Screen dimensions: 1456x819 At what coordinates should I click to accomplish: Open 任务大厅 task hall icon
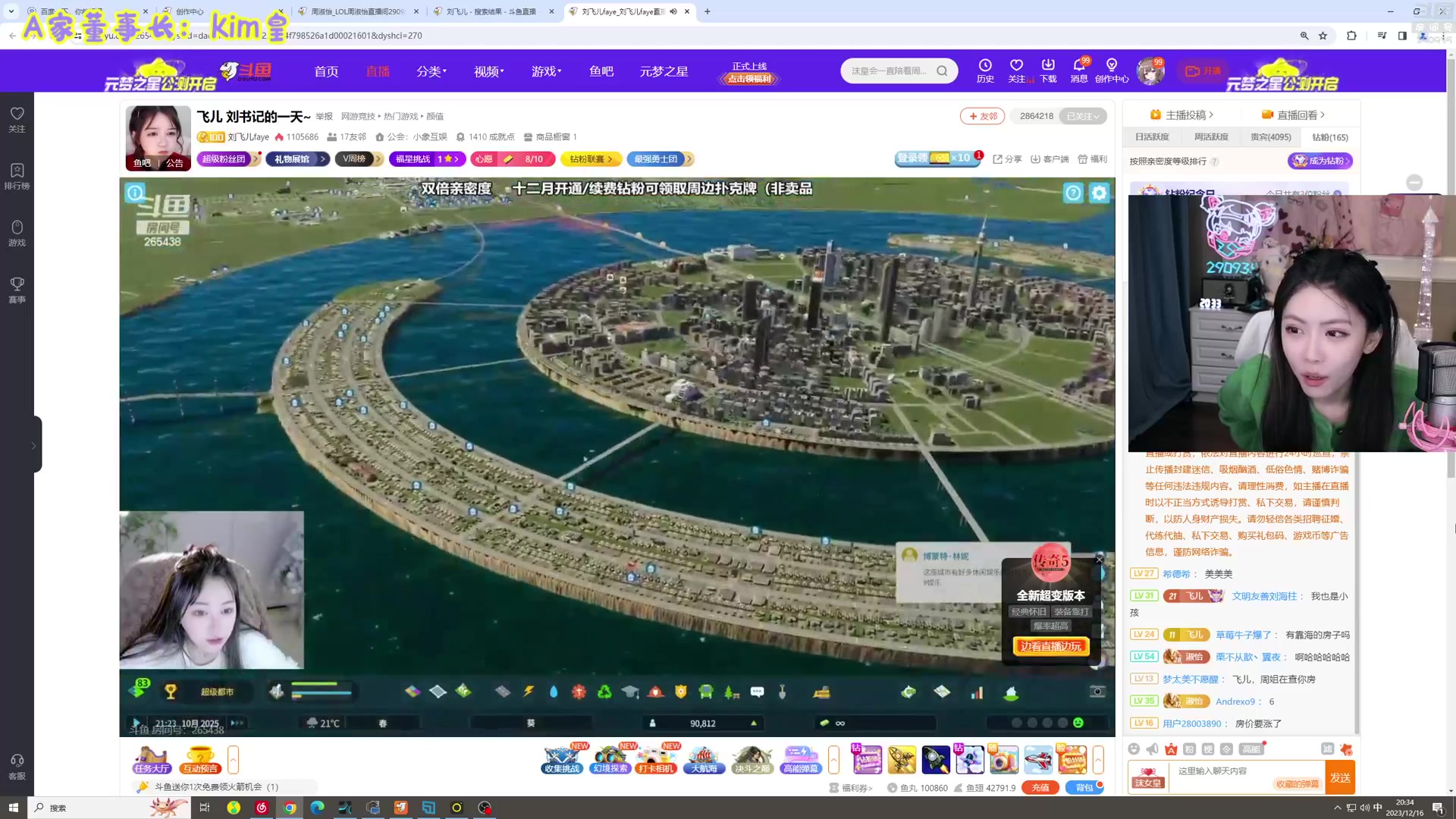pos(152,759)
